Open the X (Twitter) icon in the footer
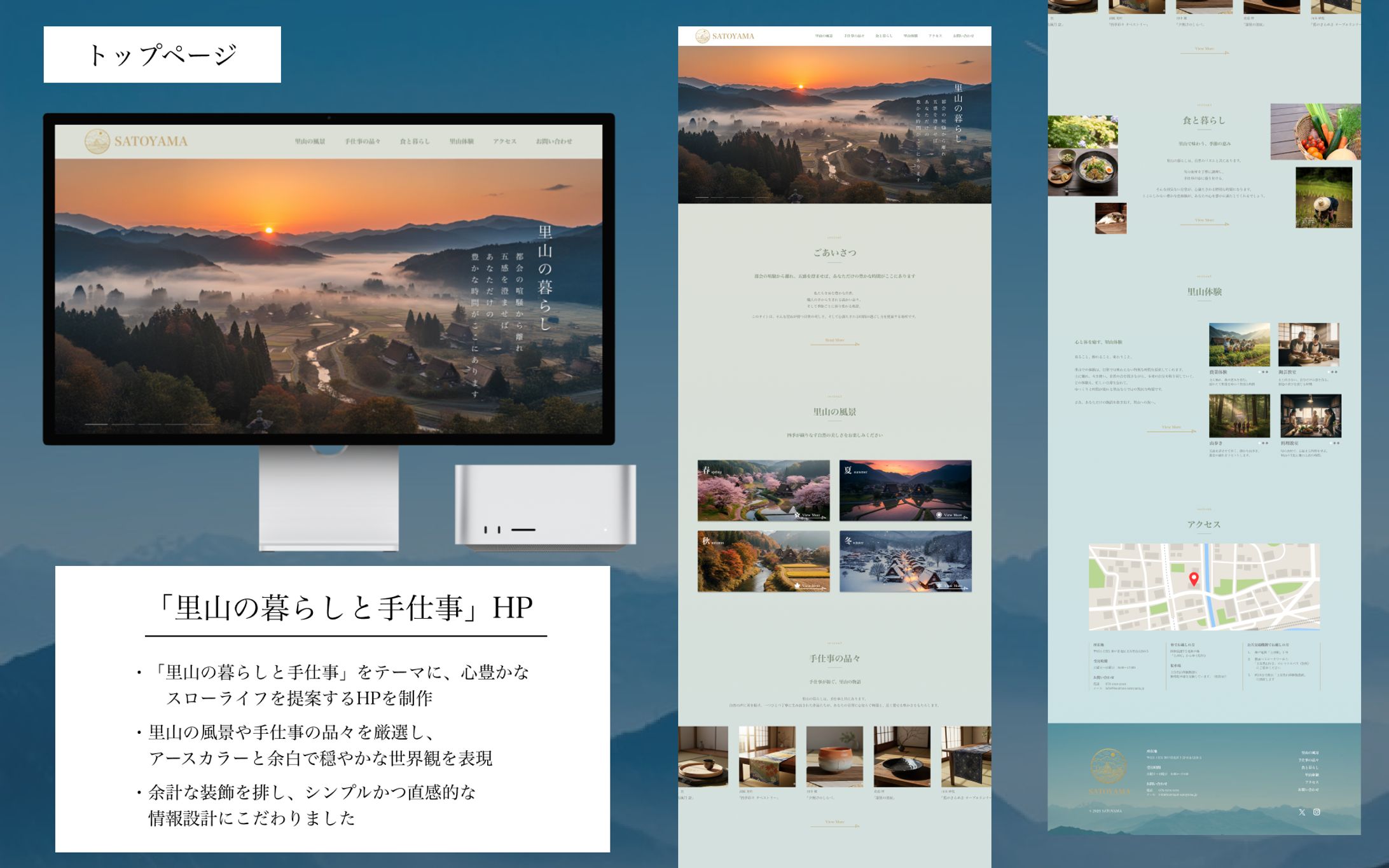Viewport: 1389px width, 868px height. click(1302, 813)
